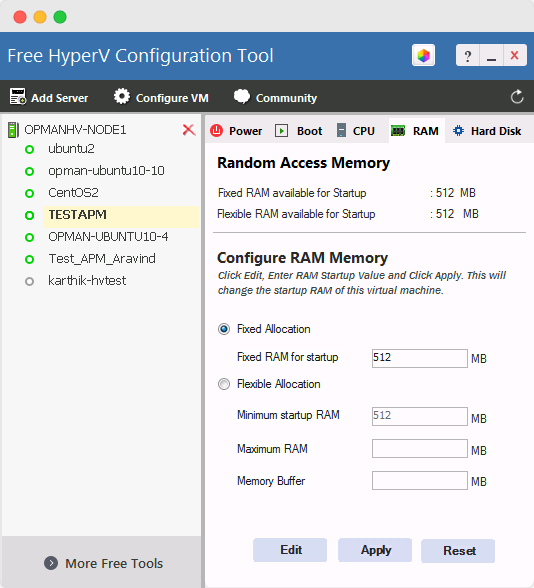
Task: Click the Maximum RAM input field
Action: tap(420, 448)
